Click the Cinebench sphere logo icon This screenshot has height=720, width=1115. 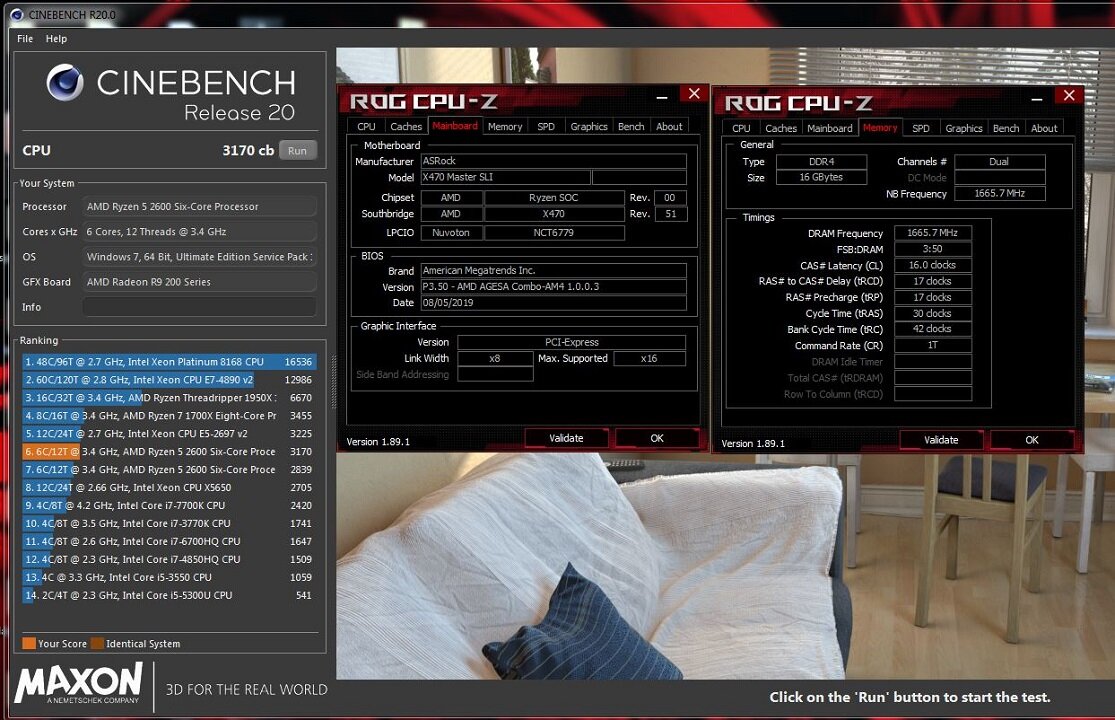[65, 82]
